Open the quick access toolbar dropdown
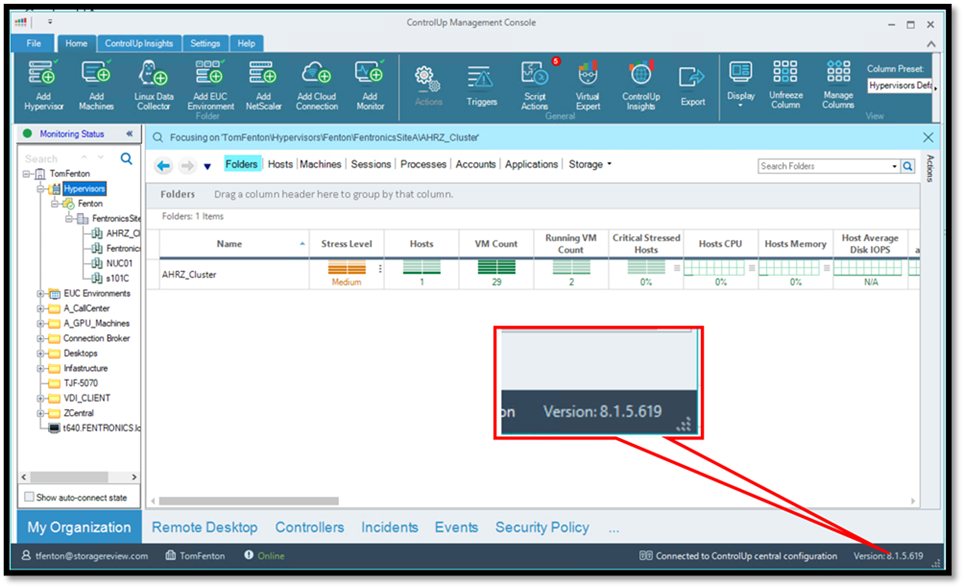964x588 pixels. [x=50, y=22]
